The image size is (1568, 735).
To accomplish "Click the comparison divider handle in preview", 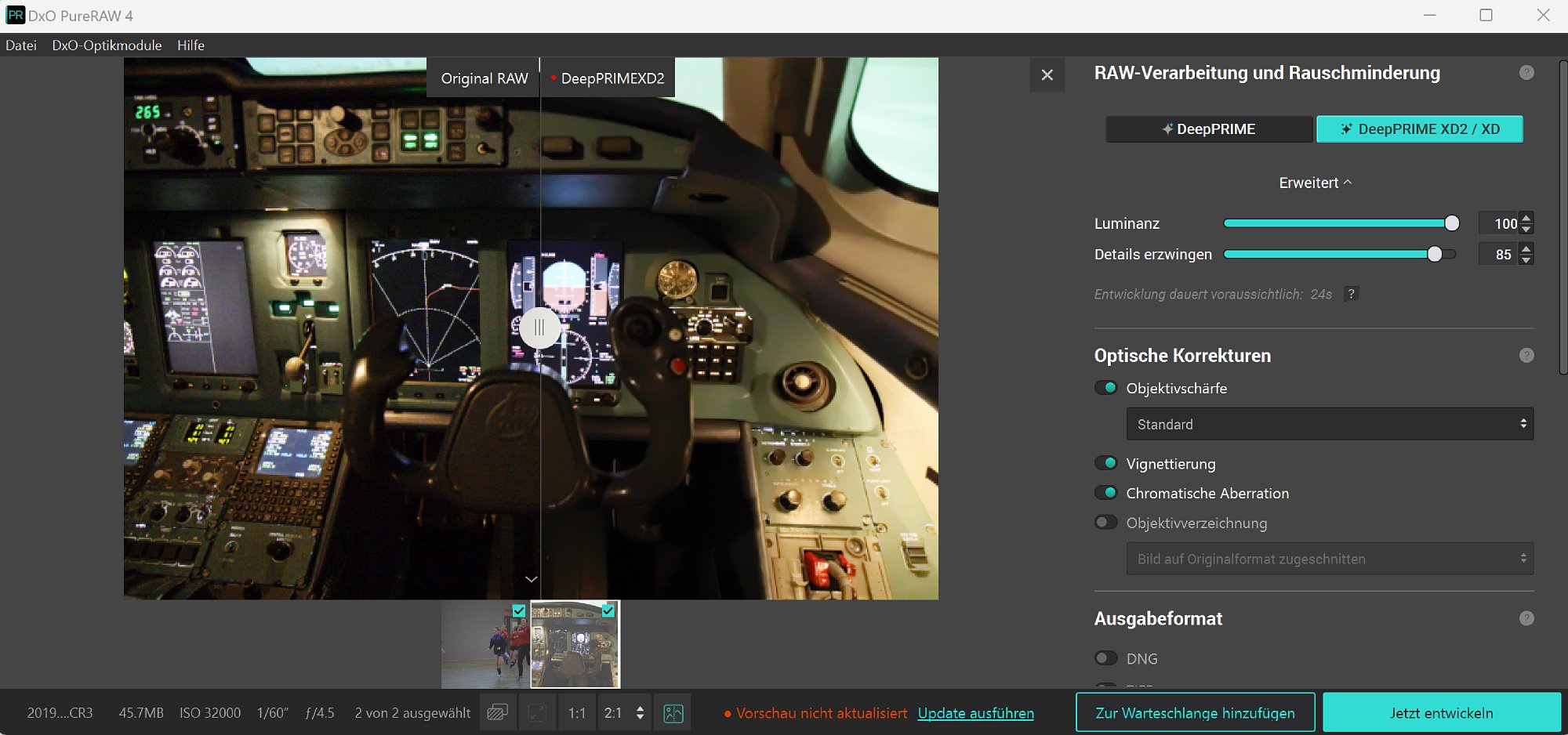I will (x=539, y=328).
